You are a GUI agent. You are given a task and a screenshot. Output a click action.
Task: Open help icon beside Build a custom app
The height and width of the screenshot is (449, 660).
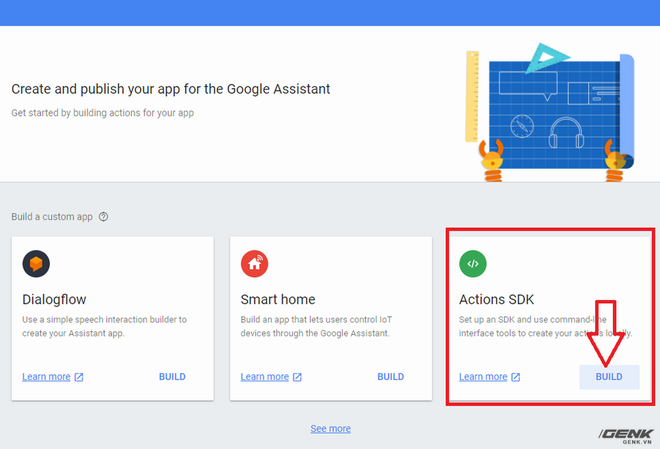(x=104, y=217)
